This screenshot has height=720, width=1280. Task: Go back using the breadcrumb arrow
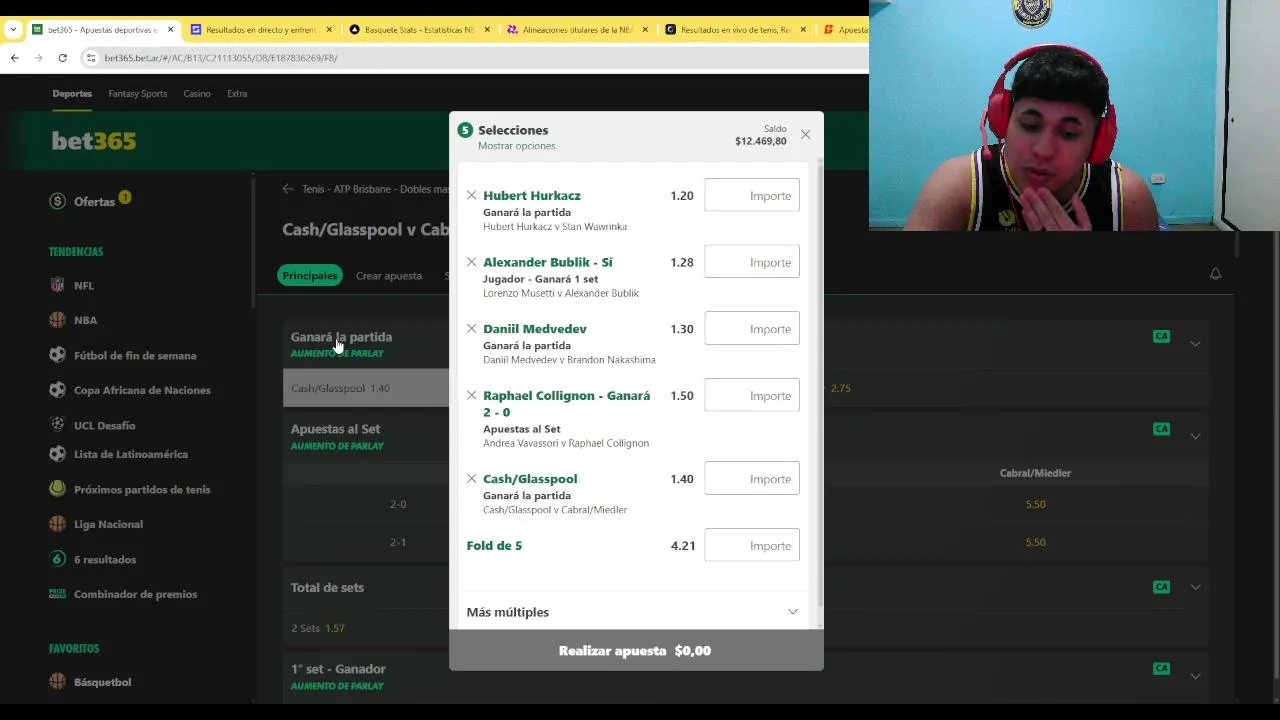point(288,189)
